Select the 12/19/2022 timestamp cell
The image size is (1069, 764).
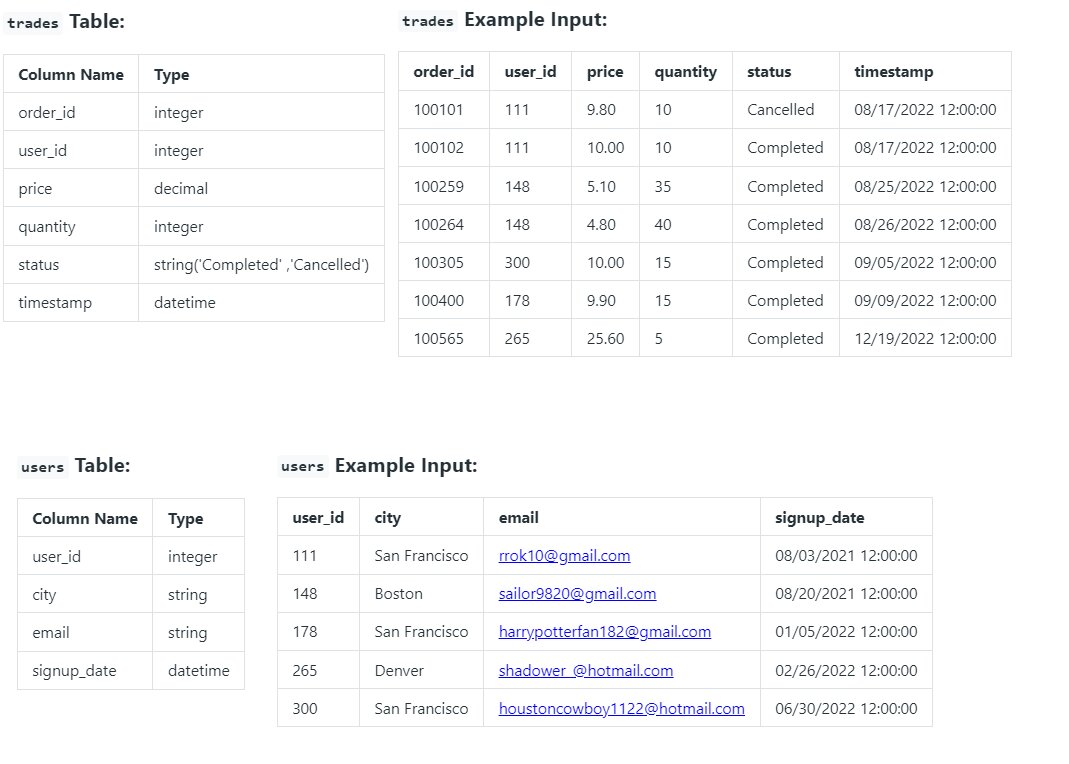pyautogui.click(x=925, y=339)
